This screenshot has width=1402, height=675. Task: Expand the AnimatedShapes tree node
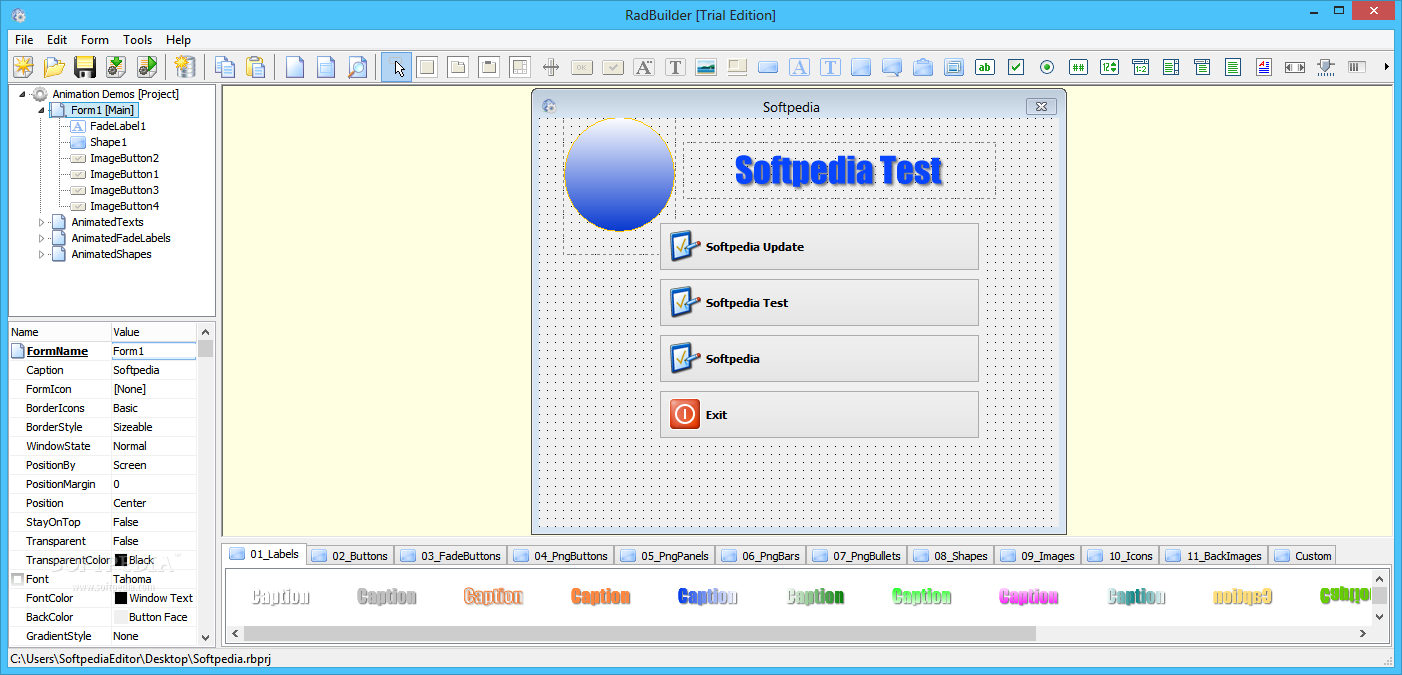(x=42, y=254)
